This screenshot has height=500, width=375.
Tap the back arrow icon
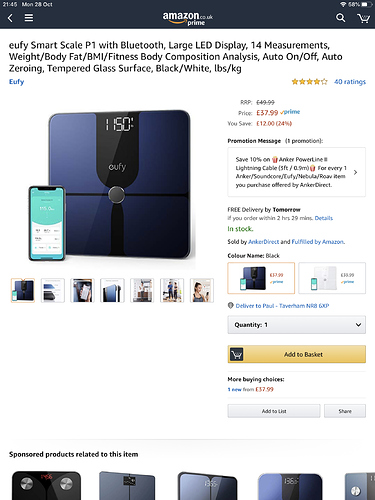pos(10,18)
